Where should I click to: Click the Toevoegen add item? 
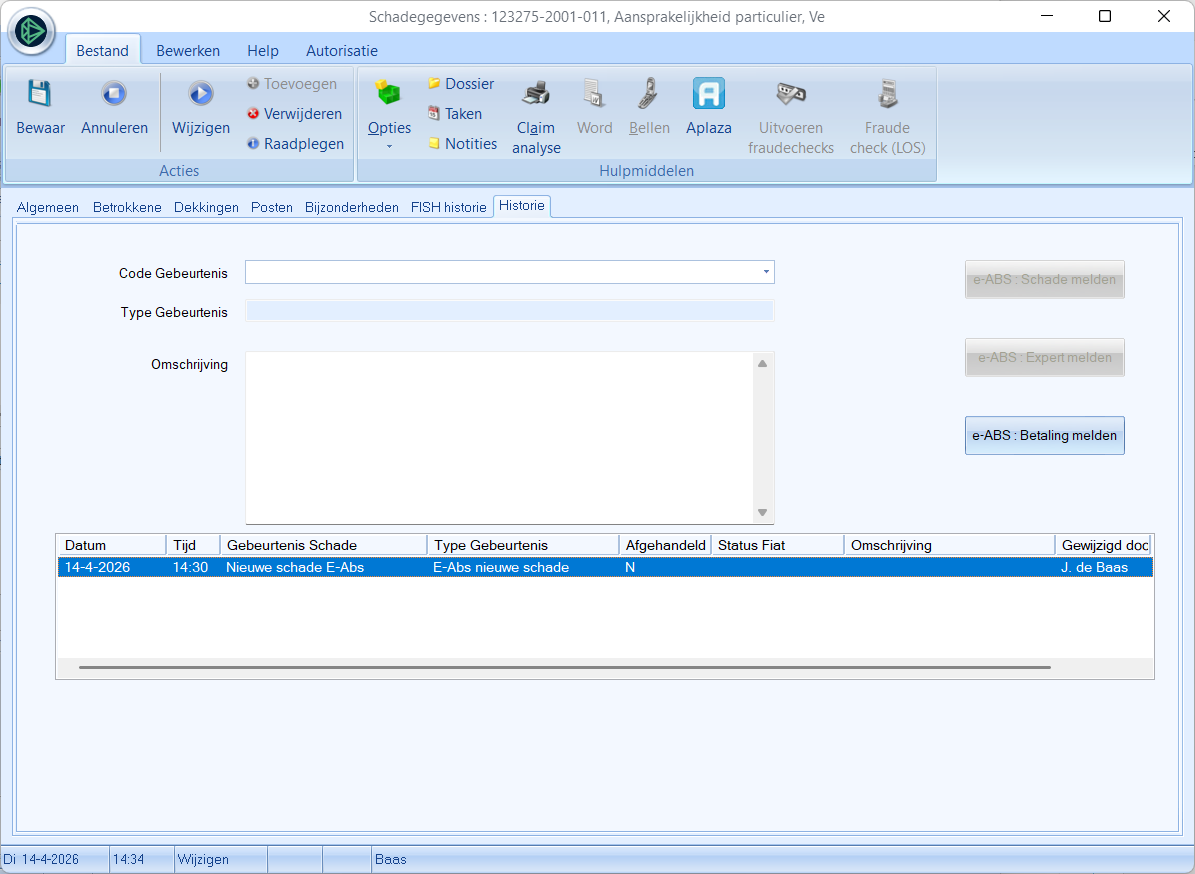292,84
